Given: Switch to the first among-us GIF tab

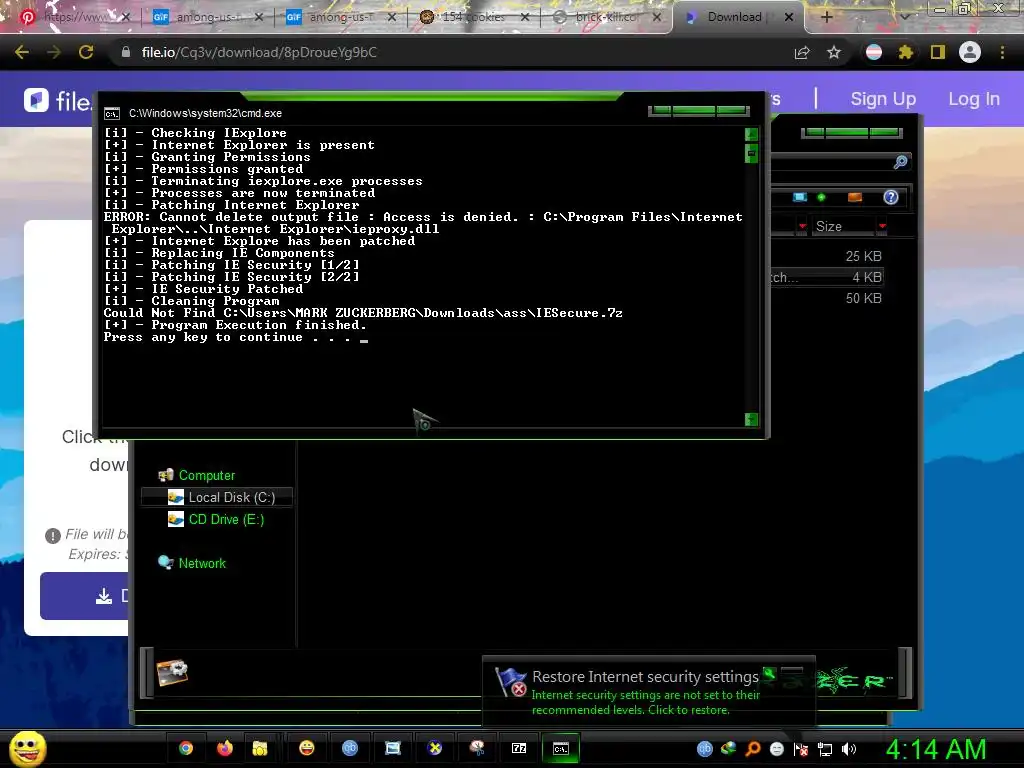Looking at the screenshot, I should point(206,17).
